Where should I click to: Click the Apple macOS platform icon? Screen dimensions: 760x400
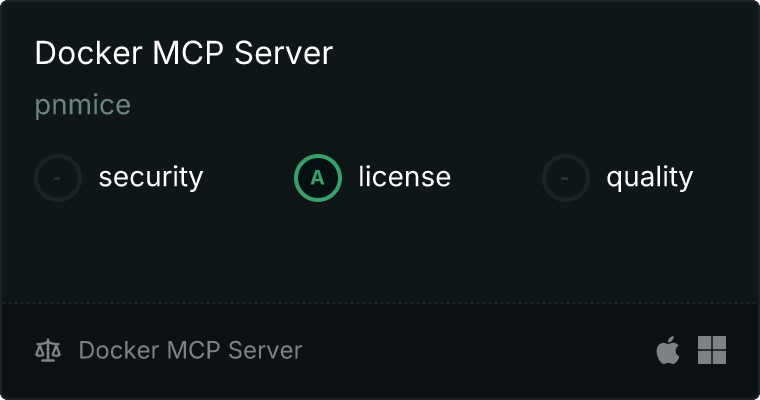point(667,350)
